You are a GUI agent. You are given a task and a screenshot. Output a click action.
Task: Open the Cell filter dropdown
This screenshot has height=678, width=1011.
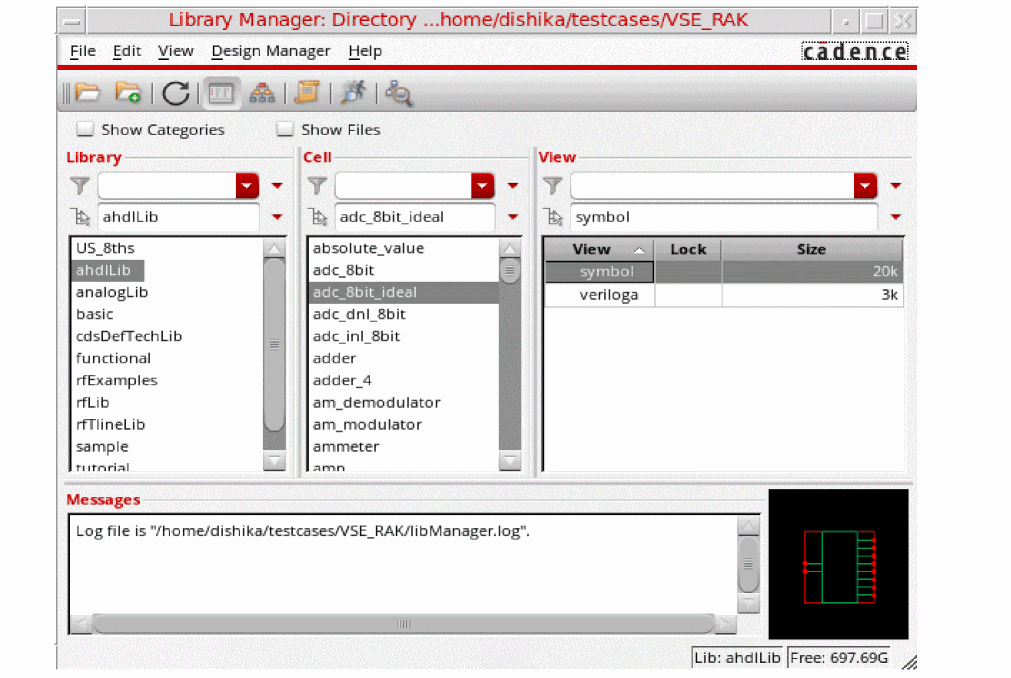[483, 185]
